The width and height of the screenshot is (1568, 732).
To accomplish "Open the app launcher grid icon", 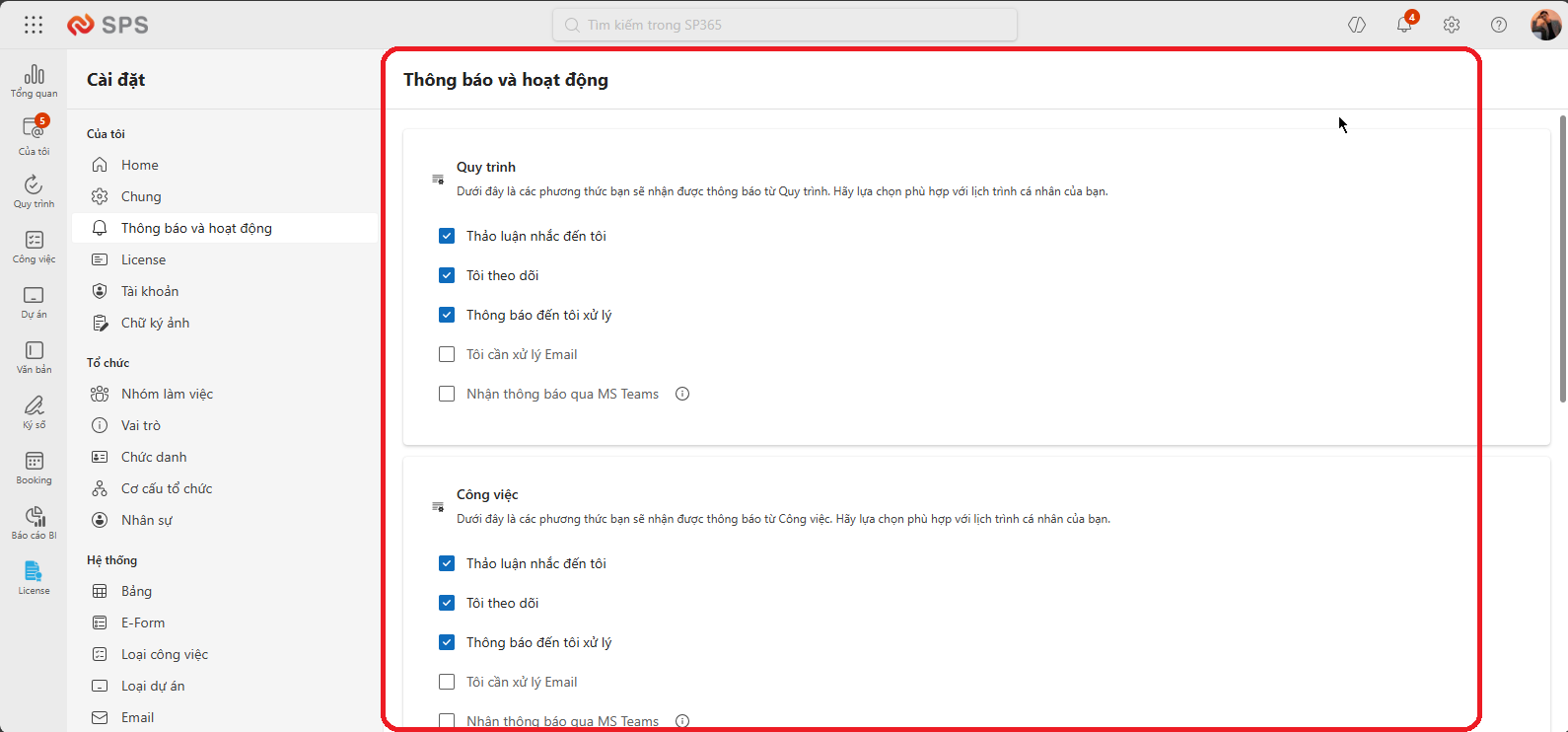I will [x=34, y=25].
